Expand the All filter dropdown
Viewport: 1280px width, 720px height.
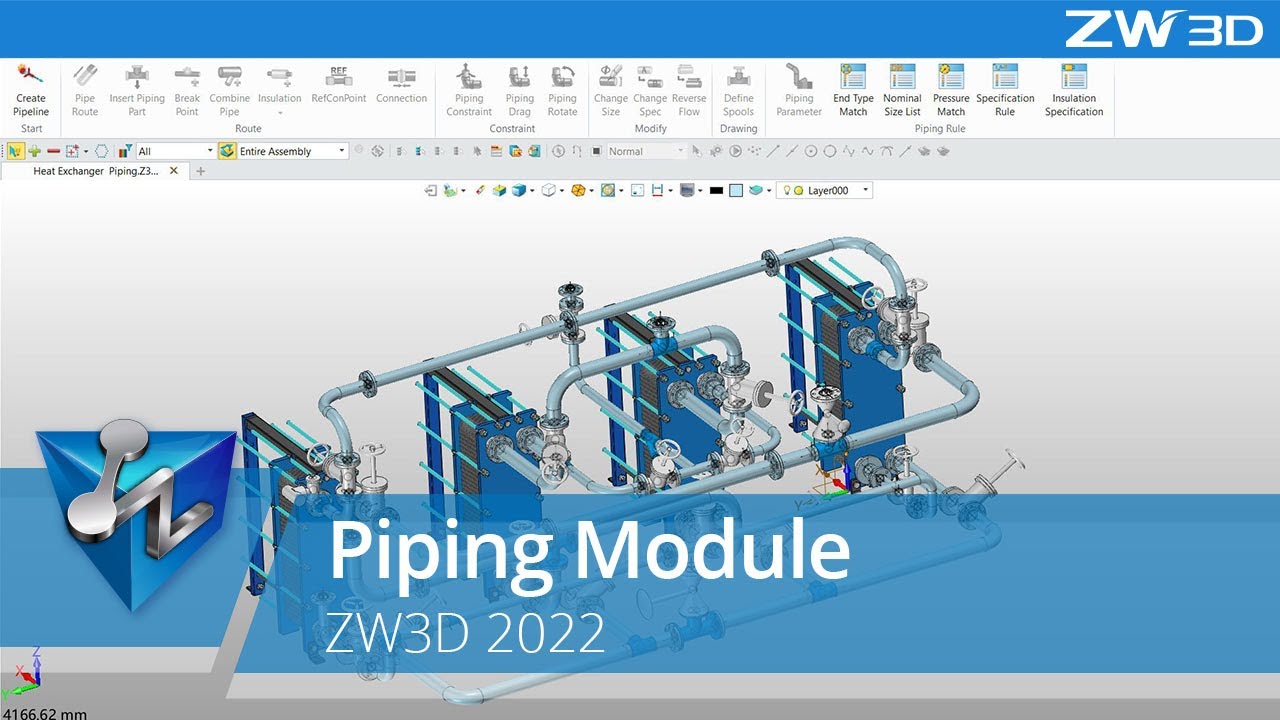210,151
